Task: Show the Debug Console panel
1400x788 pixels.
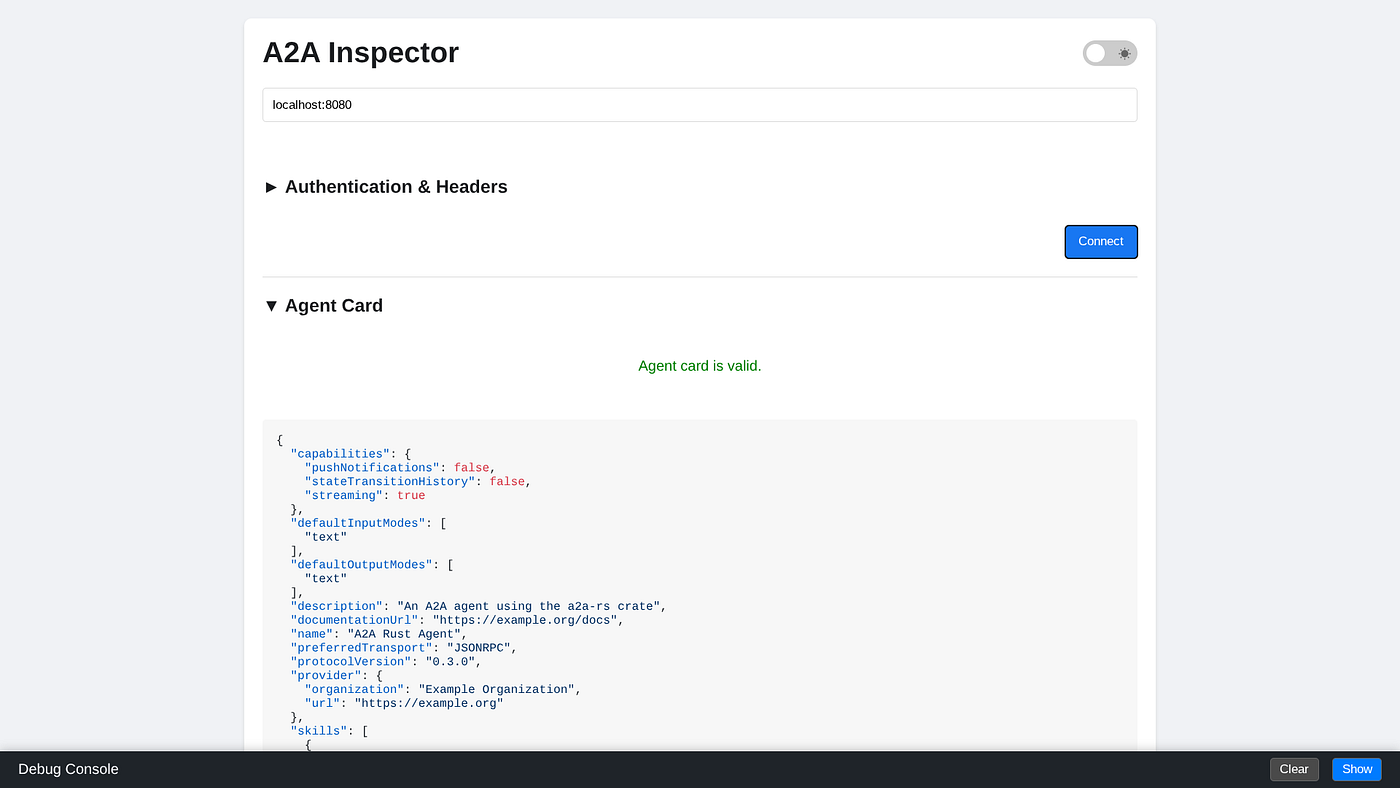Action: coord(1357,769)
